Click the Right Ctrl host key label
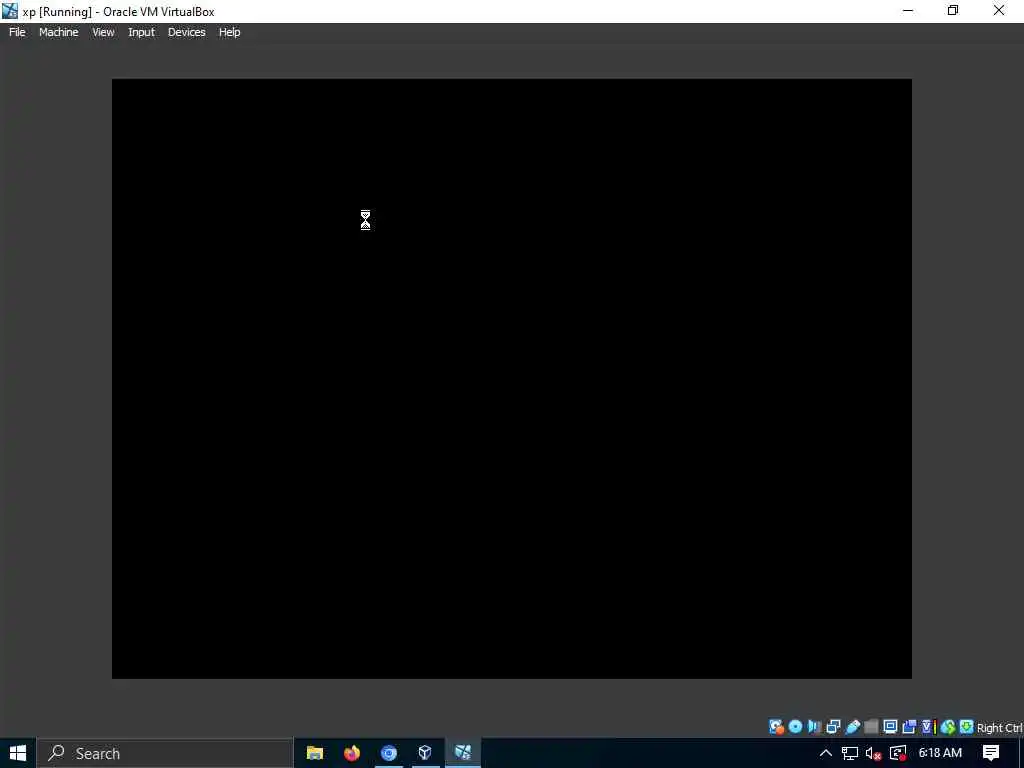The height and width of the screenshot is (768, 1024). 1000,728
